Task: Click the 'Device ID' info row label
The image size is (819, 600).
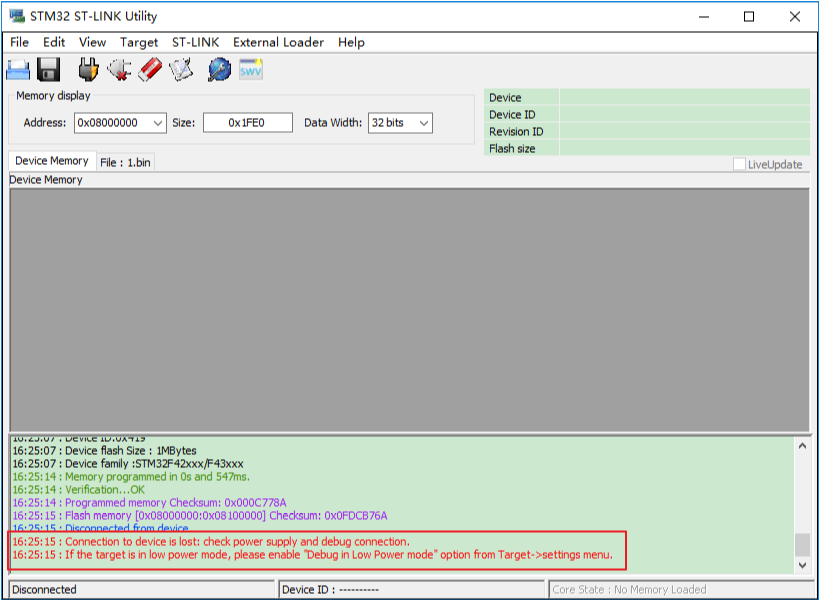Action: [512, 115]
